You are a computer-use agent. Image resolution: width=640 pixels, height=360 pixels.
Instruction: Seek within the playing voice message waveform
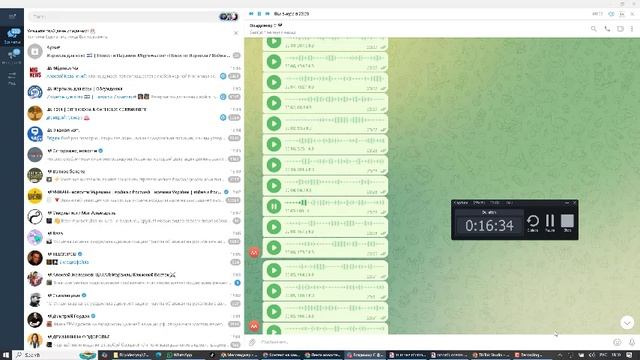point(335,202)
